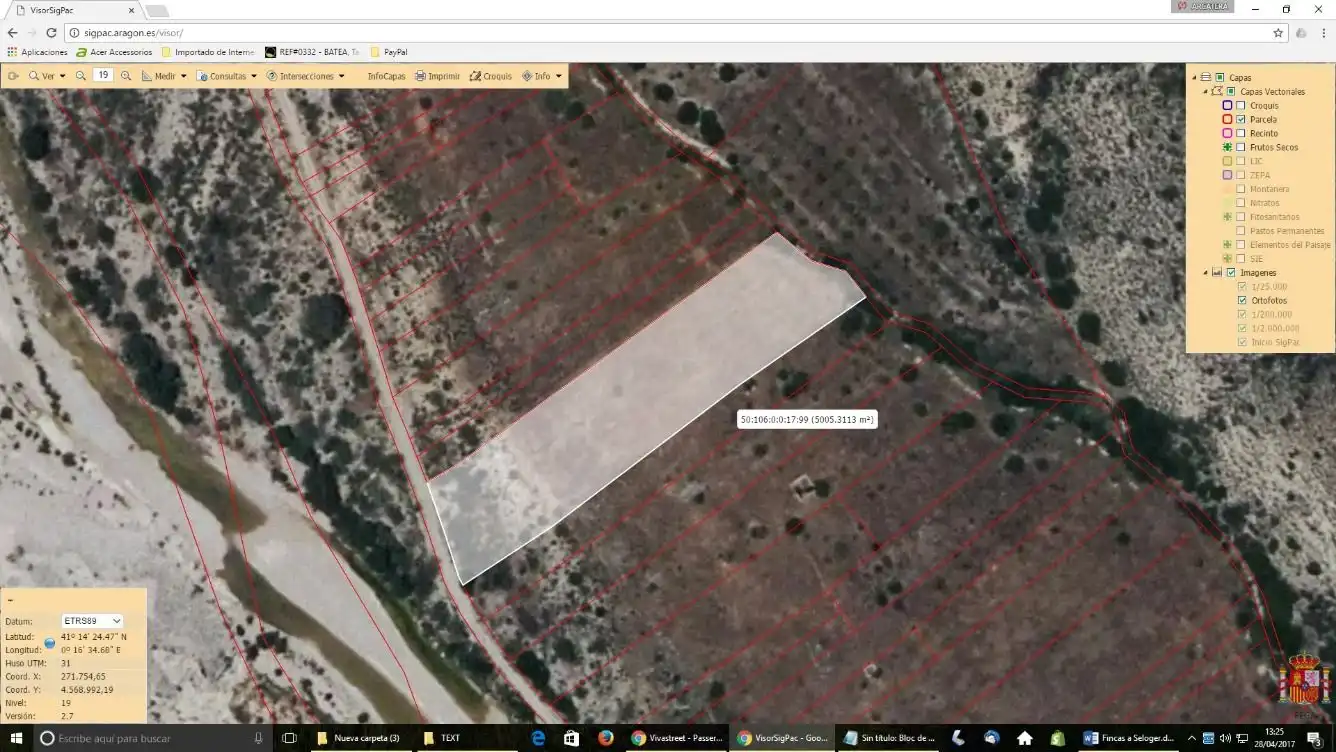Click the Consultas query icon
The image size is (1336, 752).
tap(202, 76)
